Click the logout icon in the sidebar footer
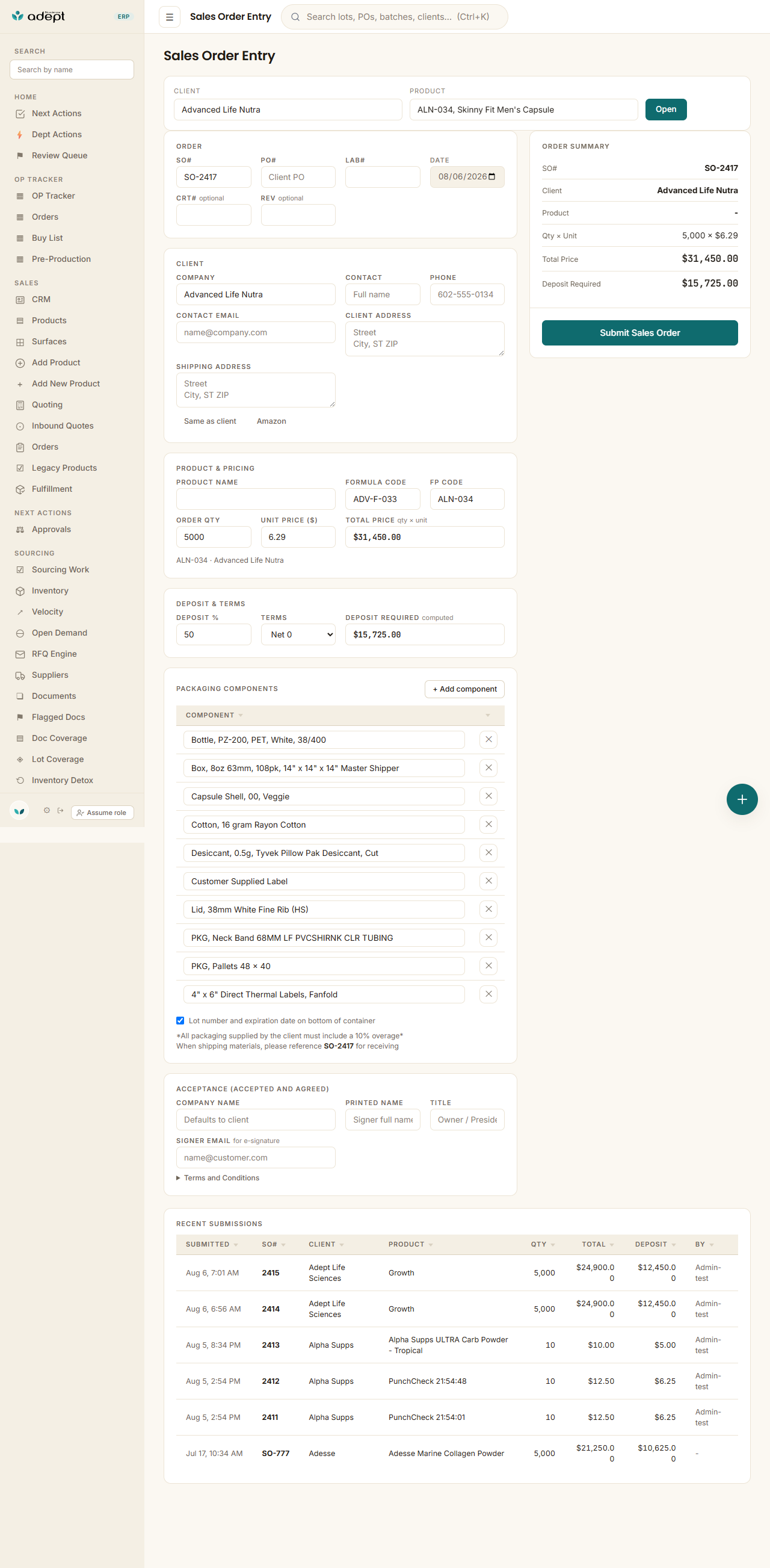The height and width of the screenshot is (1568, 770). [60, 811]
